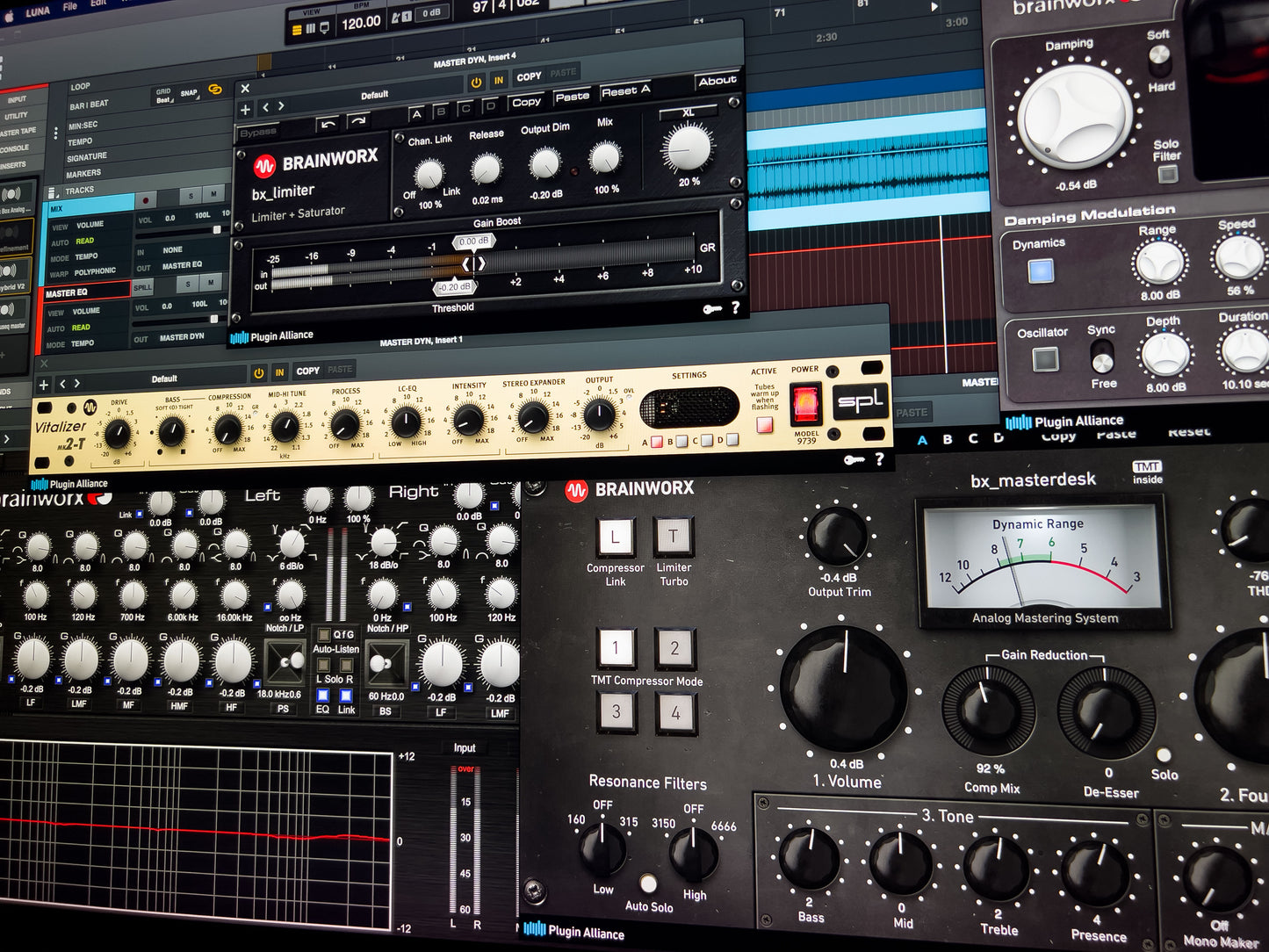The height and width of the screenshot is (952, 1269).
Task: Toggle the ACTIVE button on Vitalizer
Action: 764,425
